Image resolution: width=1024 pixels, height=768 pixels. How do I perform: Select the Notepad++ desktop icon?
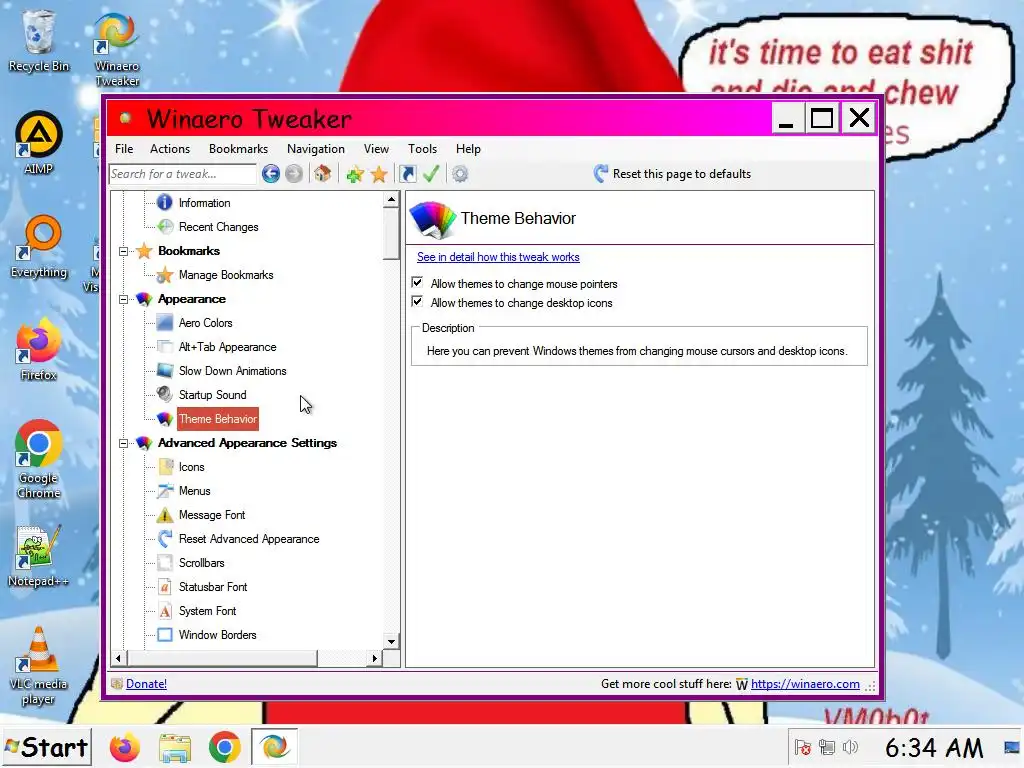(x=38, y=556)
